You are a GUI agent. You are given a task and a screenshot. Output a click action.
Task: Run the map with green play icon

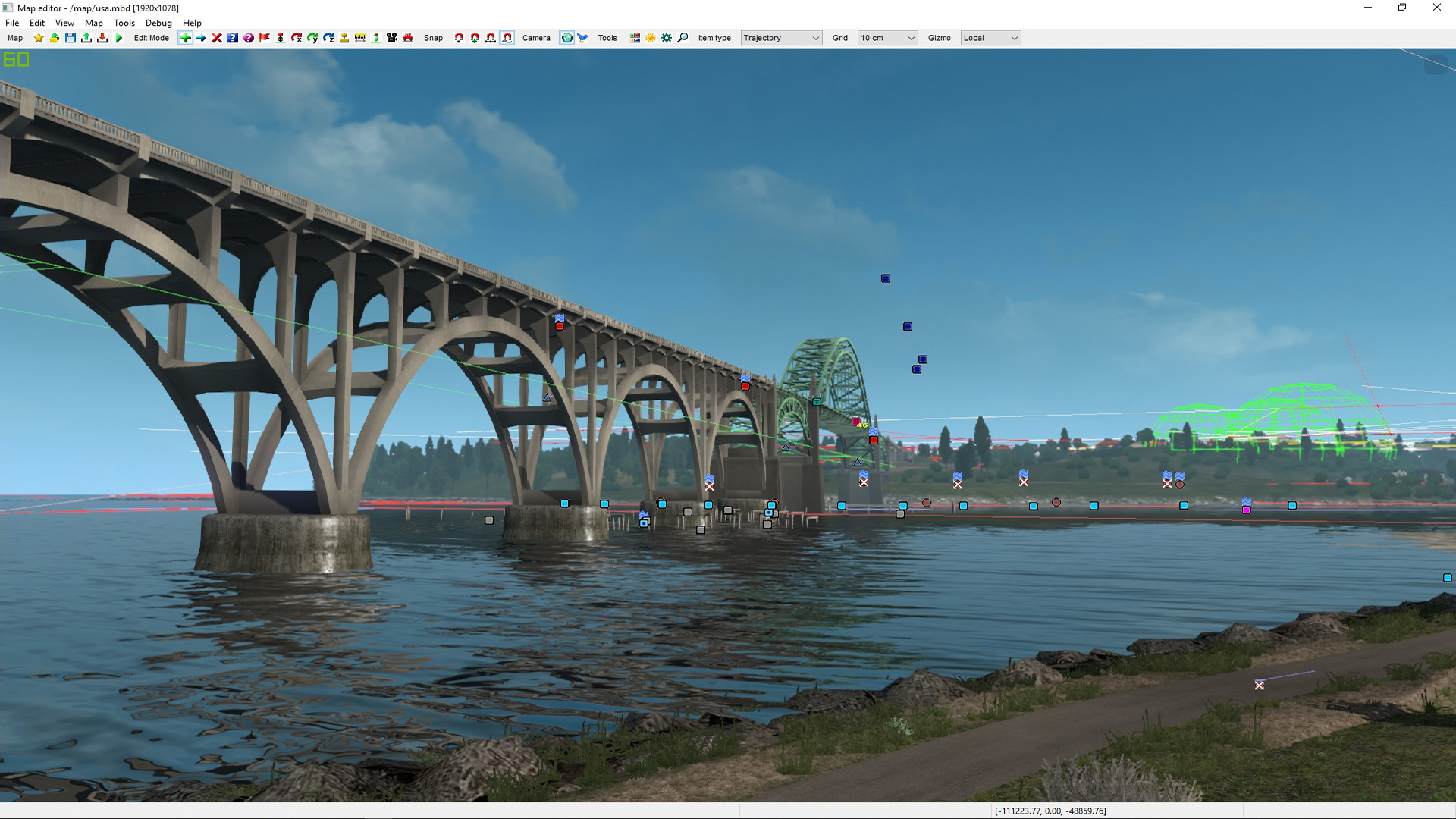click(119, 38)
